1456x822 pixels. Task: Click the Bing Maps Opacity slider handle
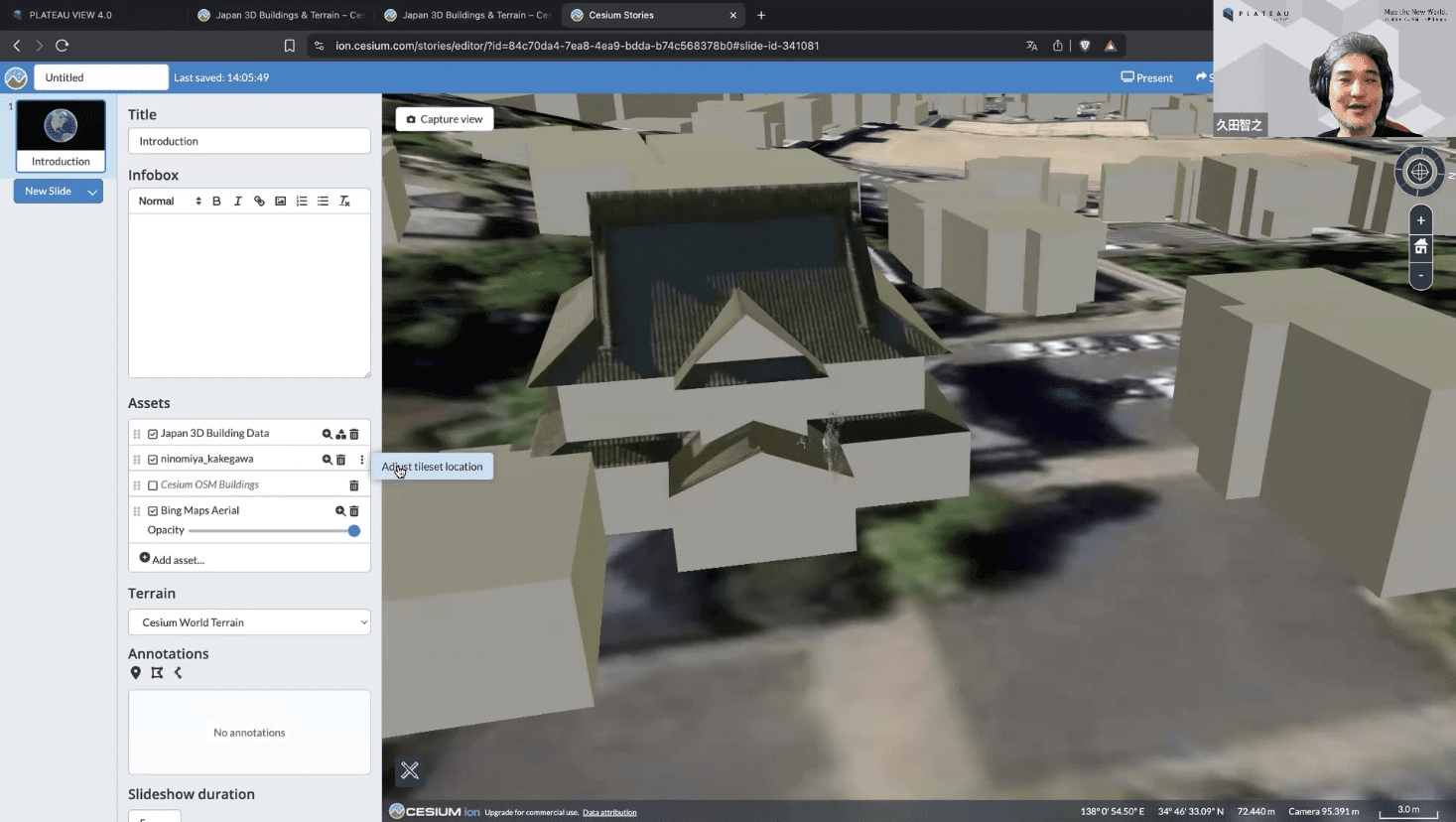pos(353,531)
